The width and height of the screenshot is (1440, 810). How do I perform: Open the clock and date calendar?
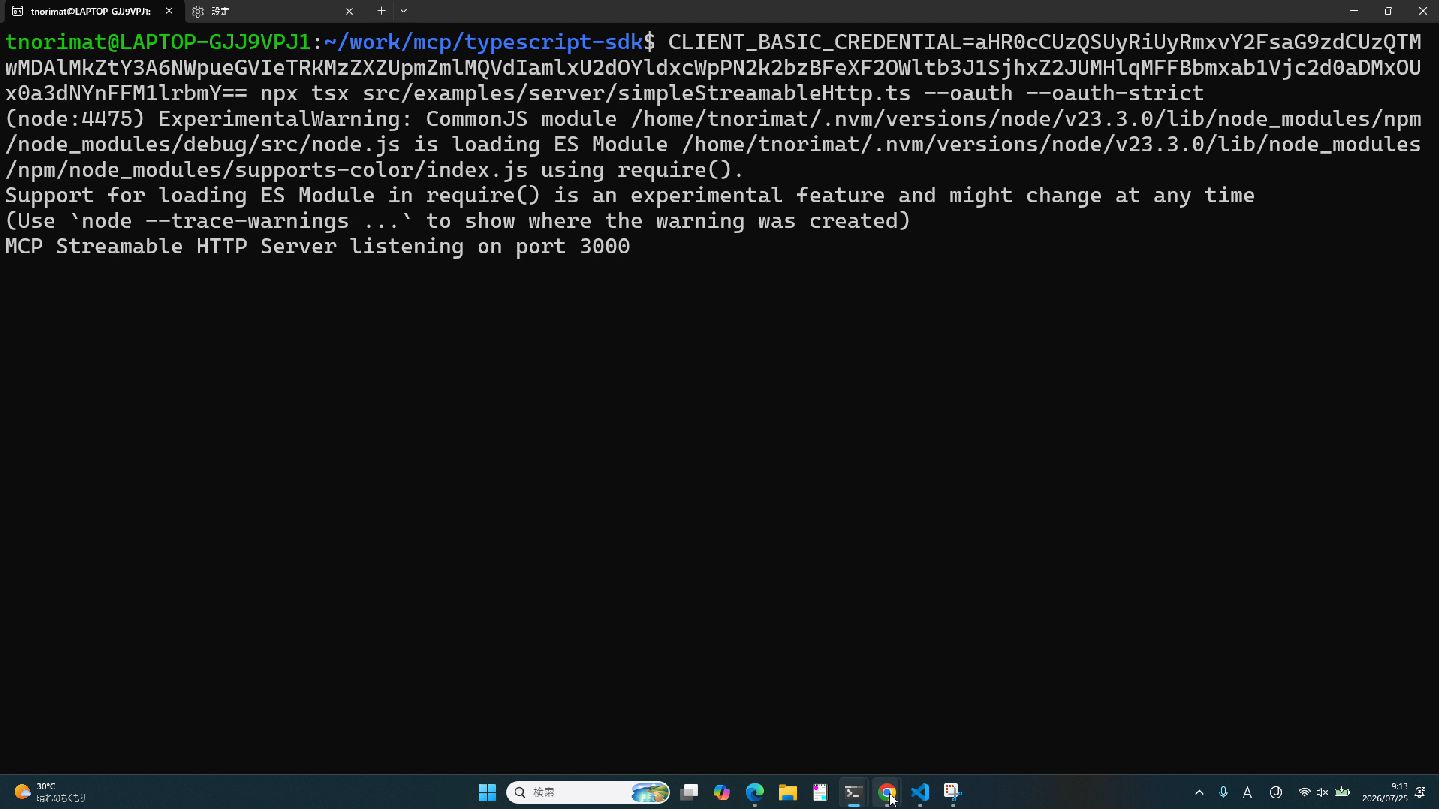pos(1385,792)
